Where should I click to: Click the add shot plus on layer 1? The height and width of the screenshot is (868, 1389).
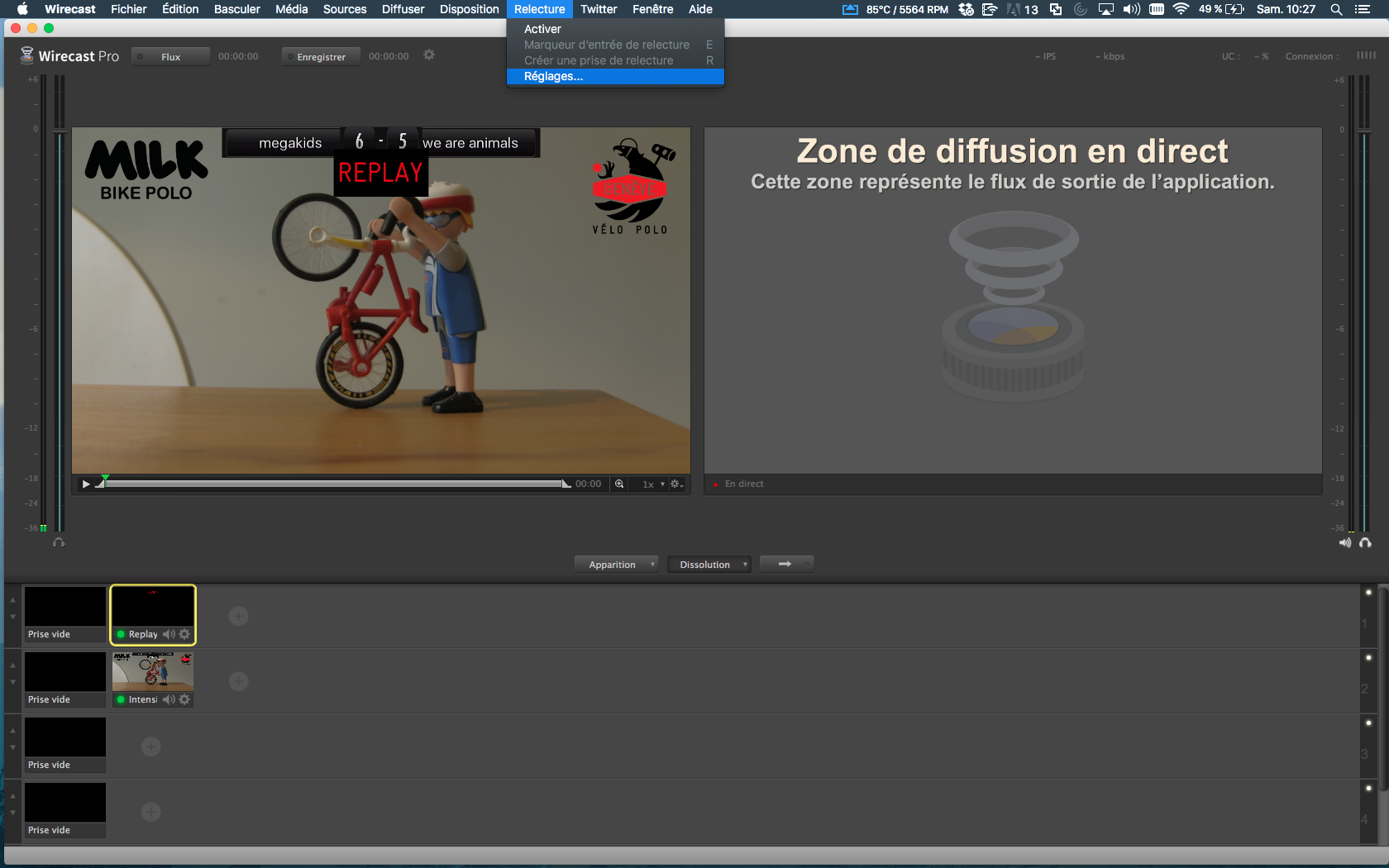[239, 616]
